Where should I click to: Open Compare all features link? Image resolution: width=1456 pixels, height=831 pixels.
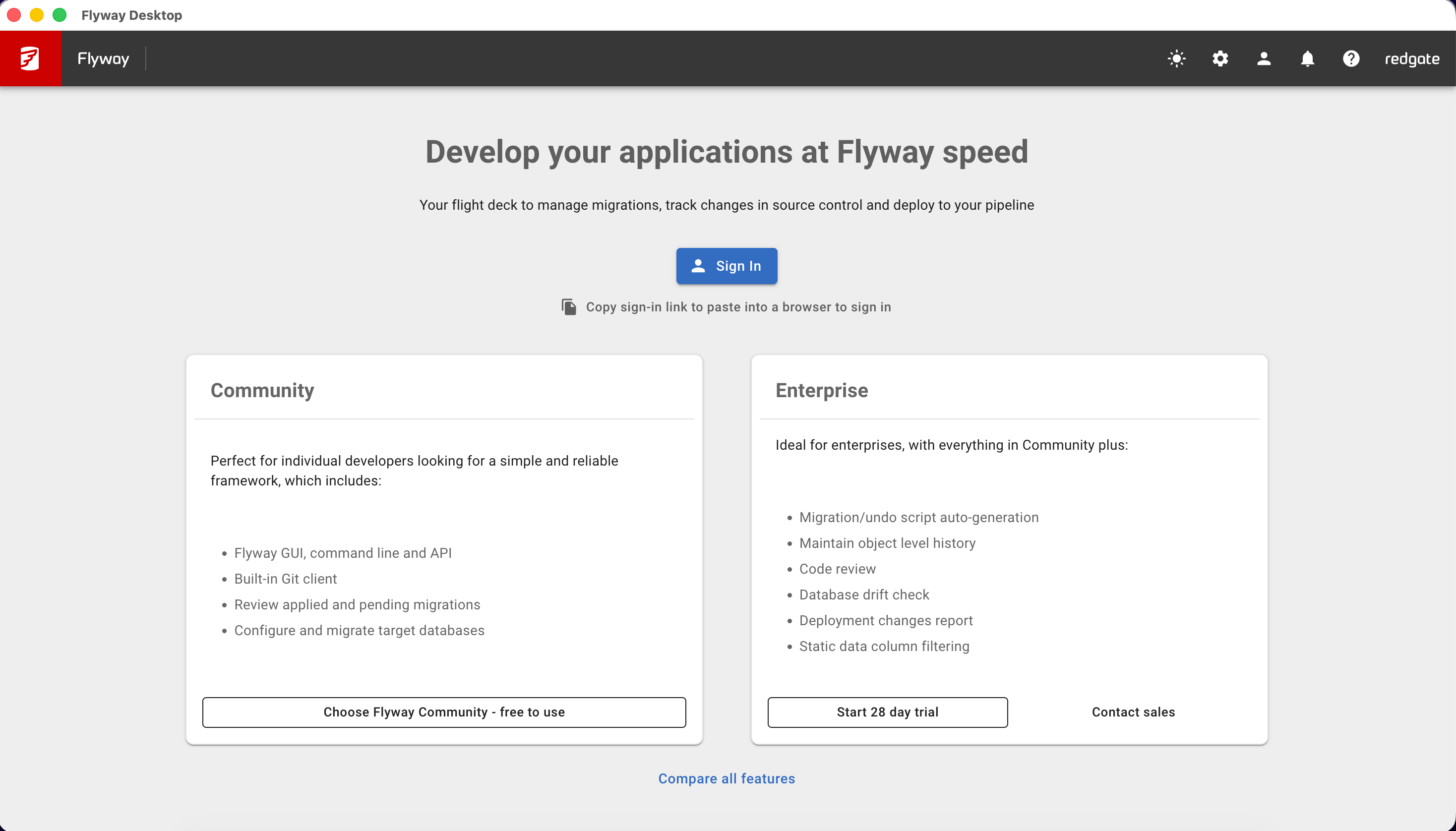pyautogui.click(x=727, y=778)
